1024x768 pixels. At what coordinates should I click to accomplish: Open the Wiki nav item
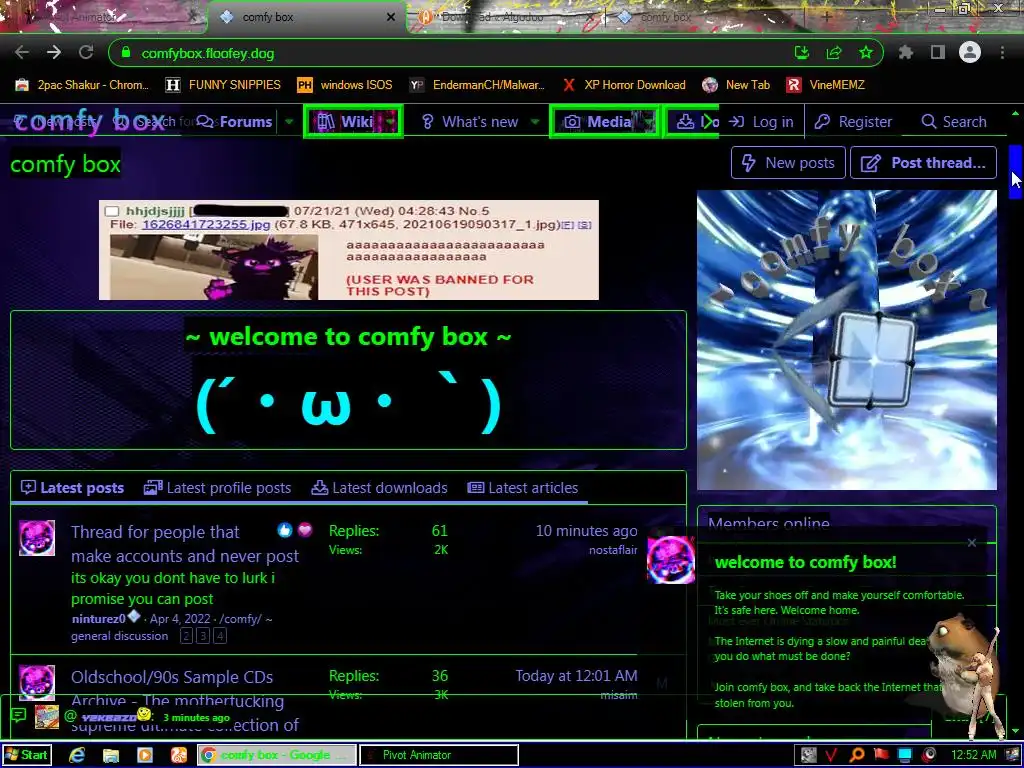(345, 121)
